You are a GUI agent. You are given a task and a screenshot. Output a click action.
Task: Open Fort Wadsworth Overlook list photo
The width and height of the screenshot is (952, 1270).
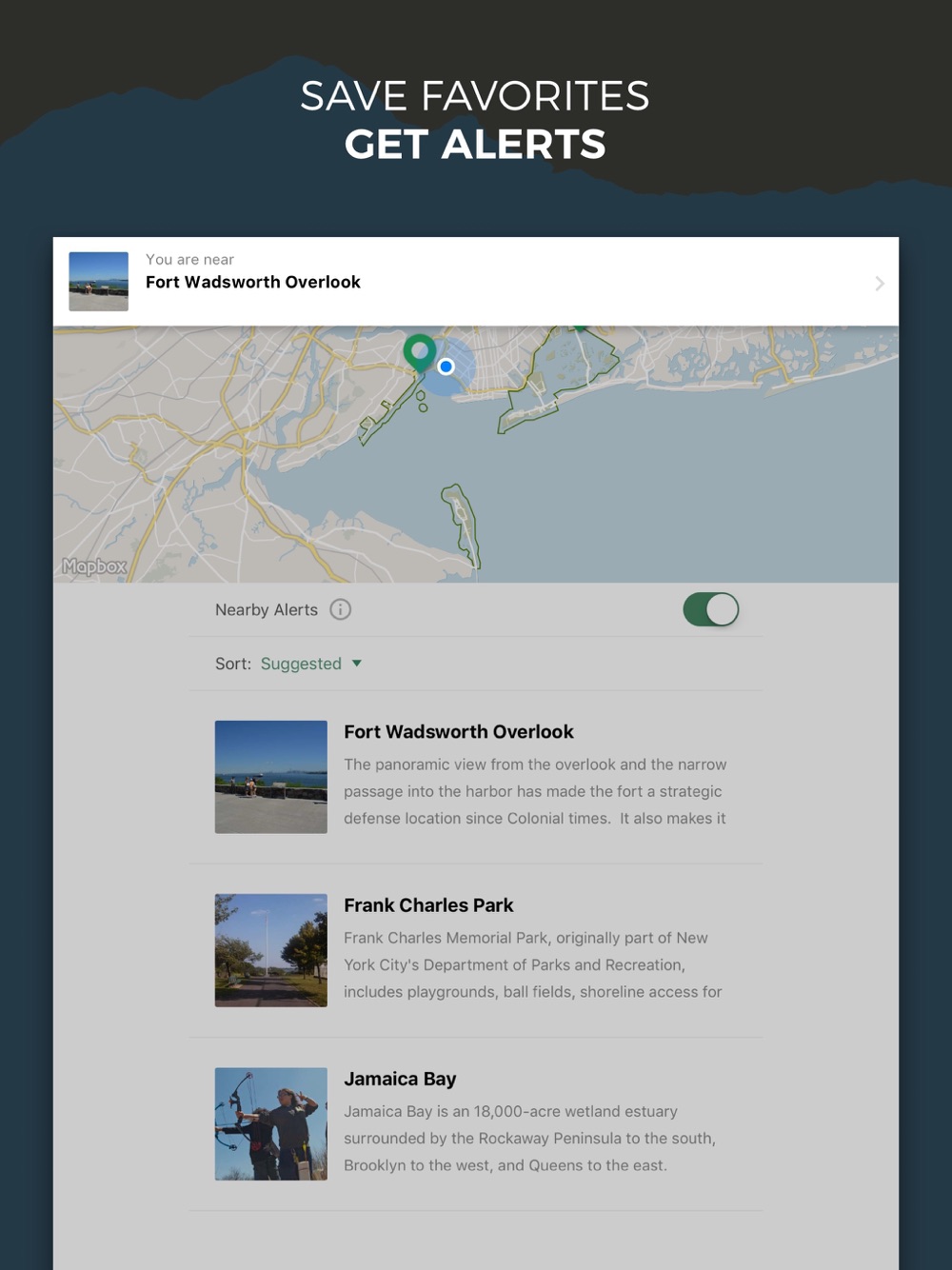tap(271, 777)
